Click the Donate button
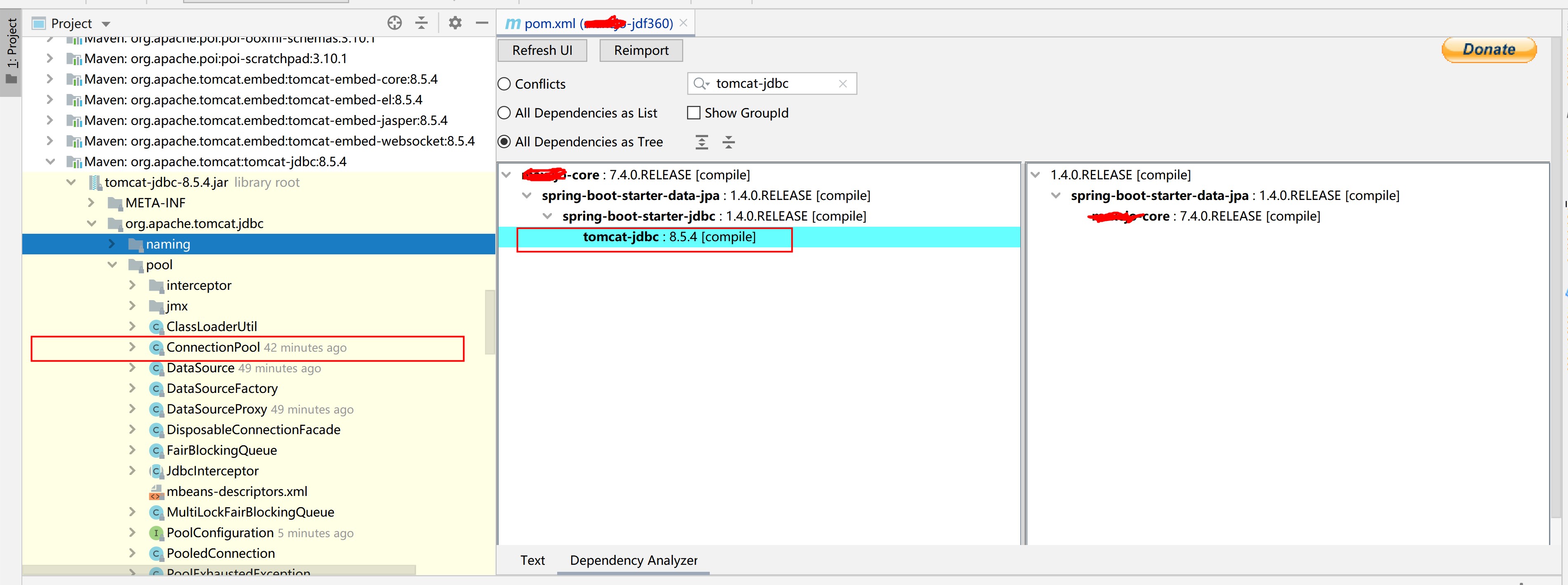 click(x=1489, y=49)
